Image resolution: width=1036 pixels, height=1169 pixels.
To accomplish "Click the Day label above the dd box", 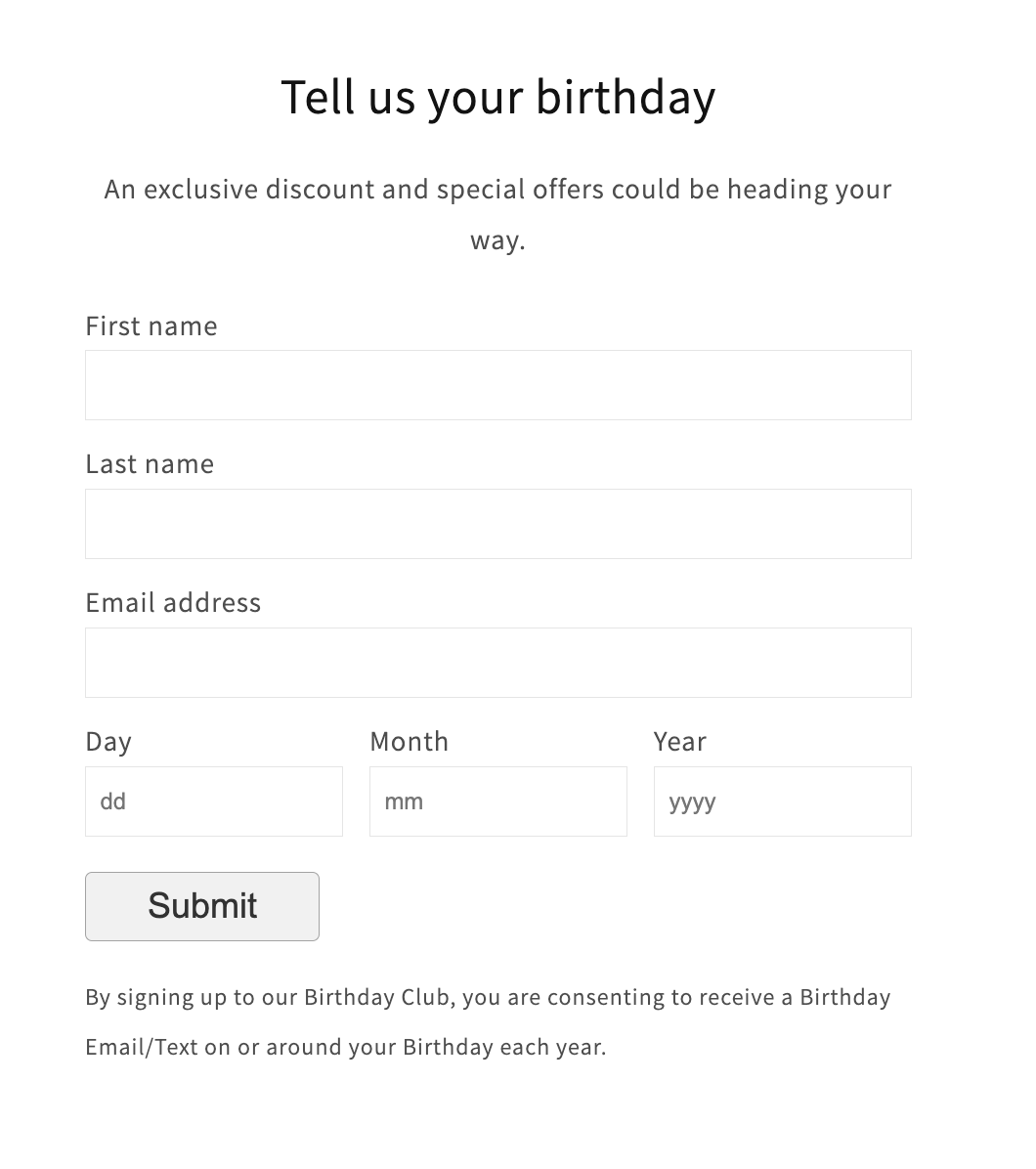I will coord(108,741).
